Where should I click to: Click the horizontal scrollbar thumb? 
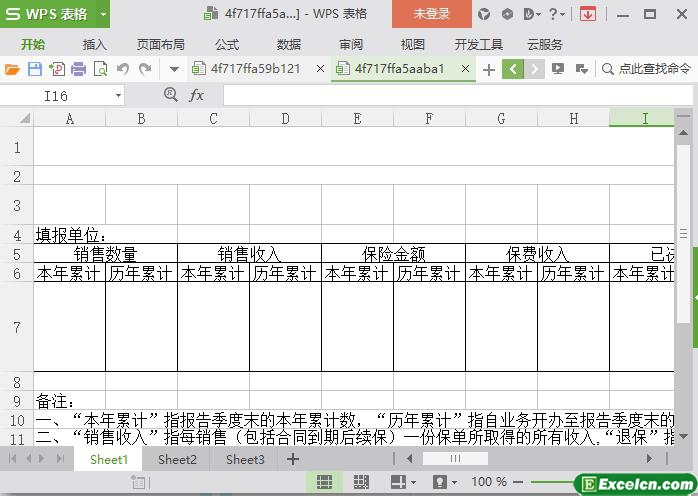click(455, 459)
